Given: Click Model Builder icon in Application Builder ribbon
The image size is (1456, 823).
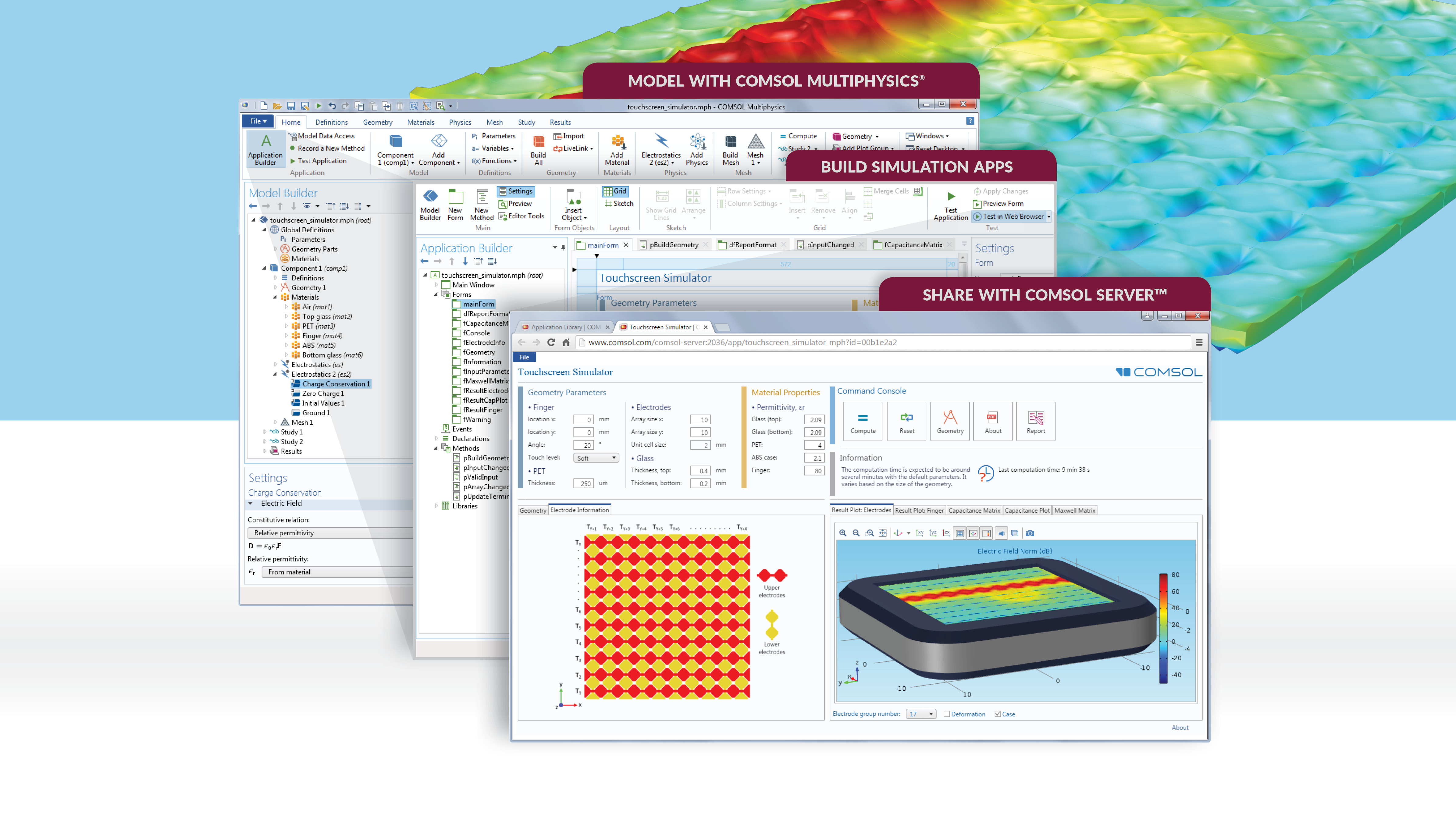Looking at the screenshot, I should (430, 205).
